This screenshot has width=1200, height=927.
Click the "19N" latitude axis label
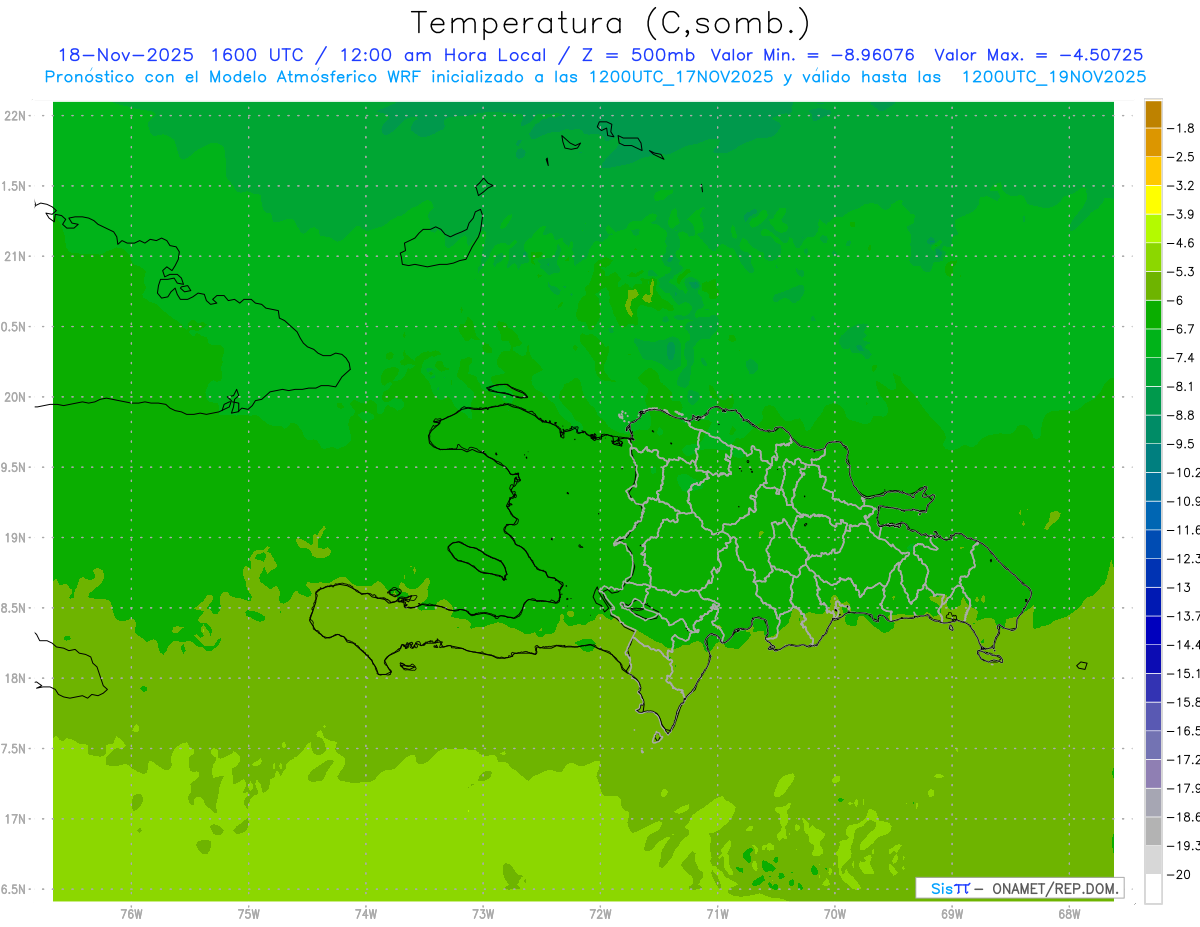tap(17, 538)
